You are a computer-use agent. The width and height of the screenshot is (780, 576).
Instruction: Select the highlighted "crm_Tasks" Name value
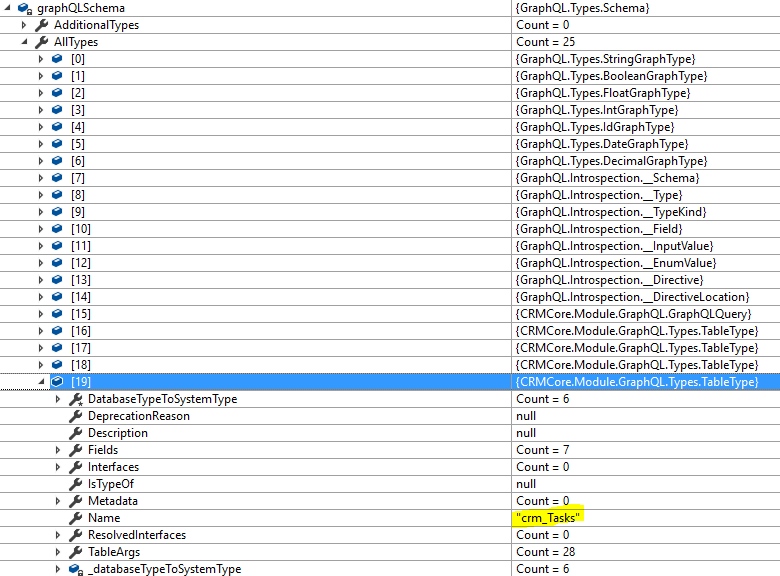(548, 518)
